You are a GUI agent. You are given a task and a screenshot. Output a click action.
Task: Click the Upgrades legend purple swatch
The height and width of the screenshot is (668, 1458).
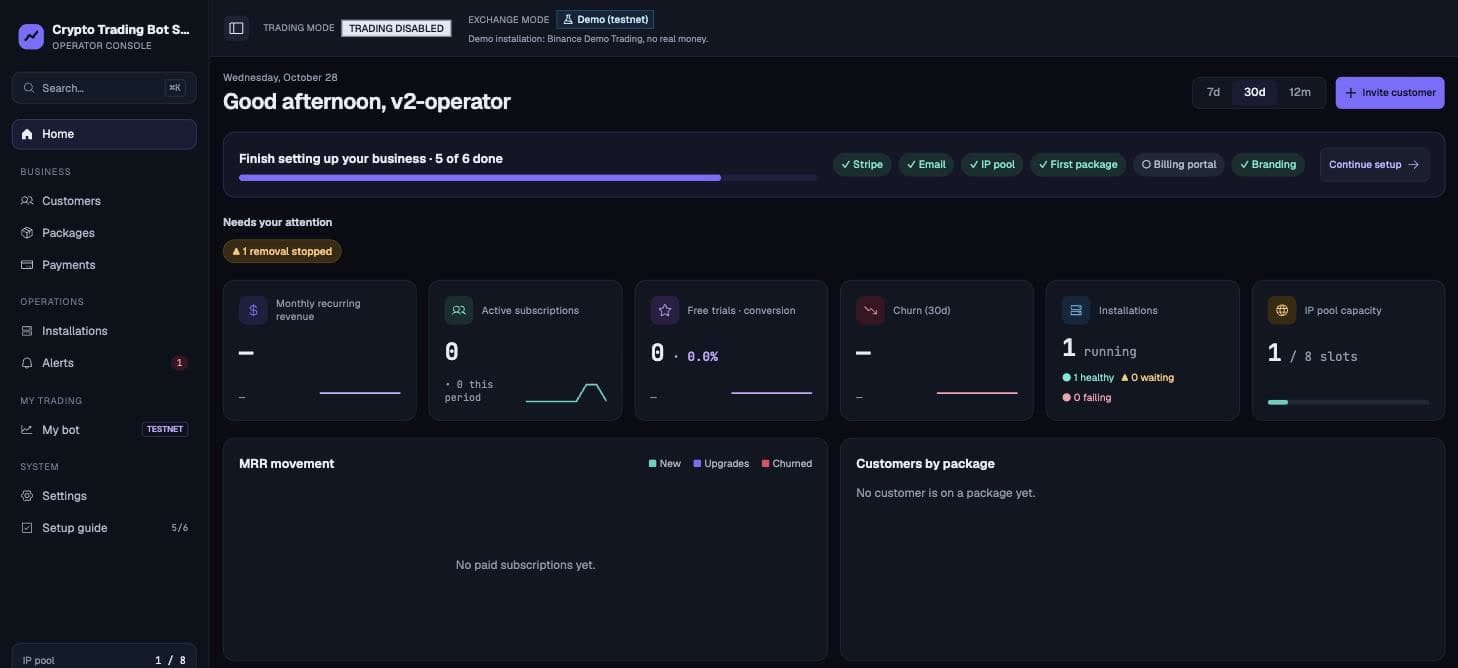tap(697, 464)
